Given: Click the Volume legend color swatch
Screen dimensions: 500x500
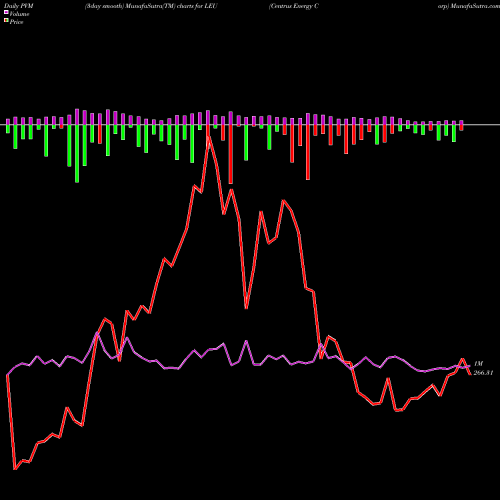Looking at the screenshot, I should [6, 13].
